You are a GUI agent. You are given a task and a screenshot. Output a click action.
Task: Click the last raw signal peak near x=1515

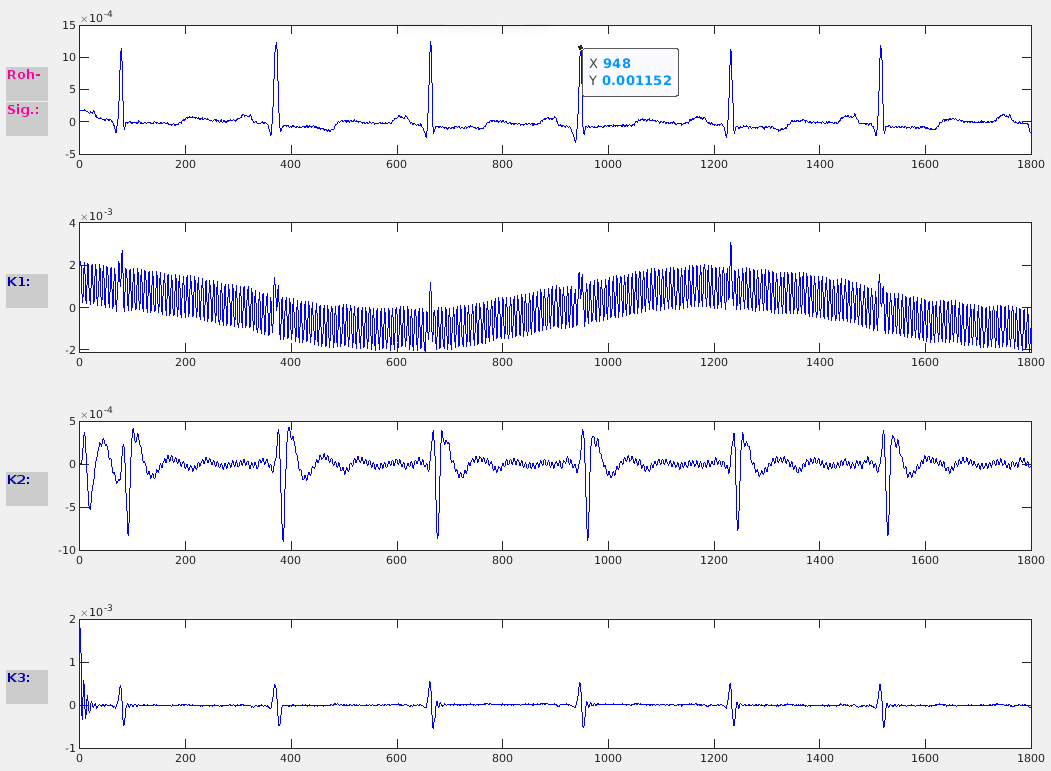coord(881,46)
